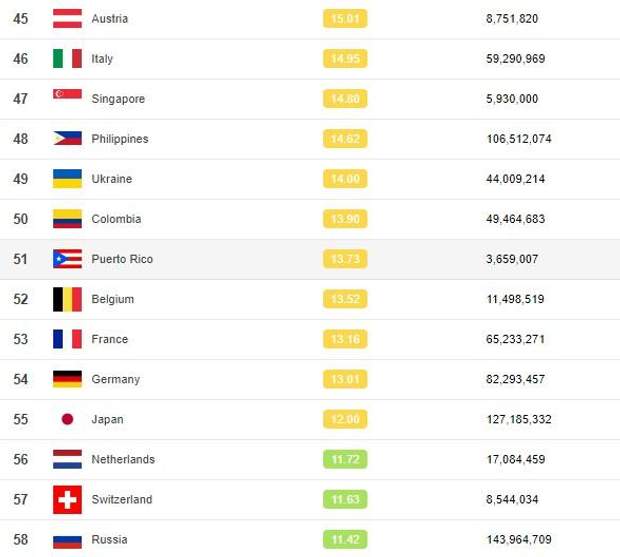
Task: Select the highlighted Puerto Rico row population
Action: pyautogui.click(x=512, y=259)
